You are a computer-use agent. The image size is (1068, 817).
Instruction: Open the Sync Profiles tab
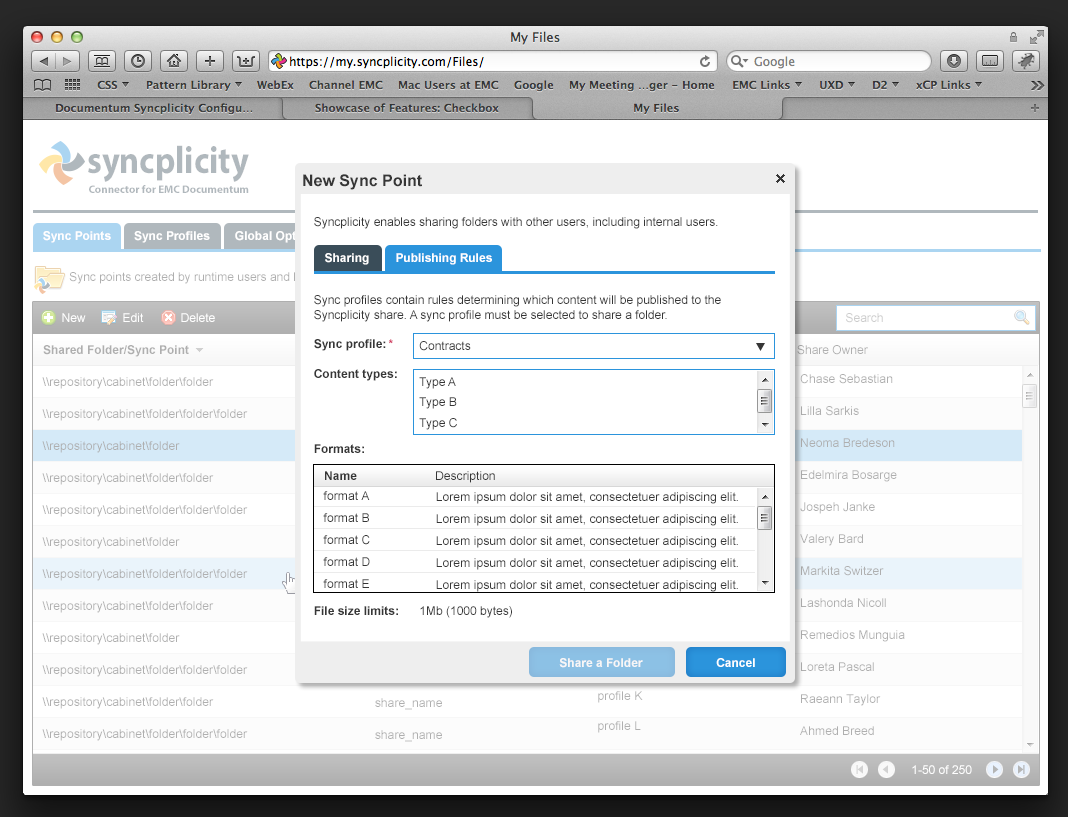172,236
